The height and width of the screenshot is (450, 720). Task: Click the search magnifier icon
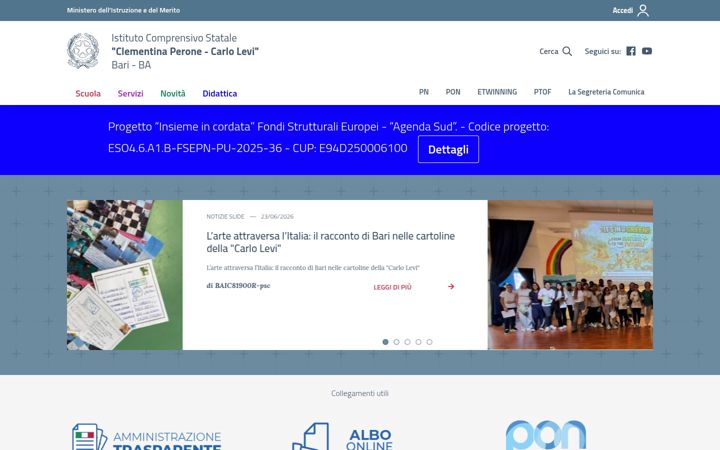point(567,51)
